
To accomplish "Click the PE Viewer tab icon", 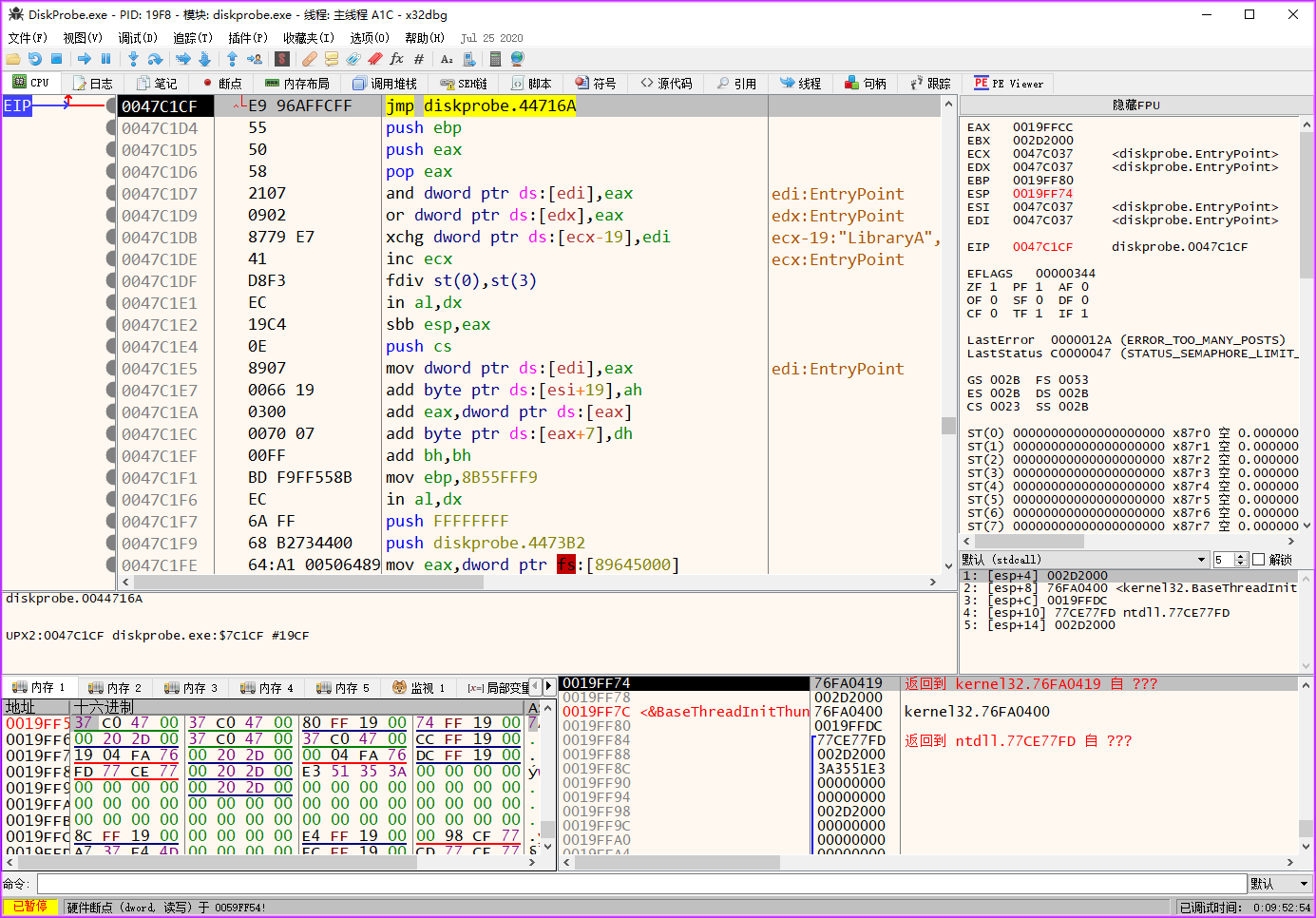I will (x=982, y=83).
